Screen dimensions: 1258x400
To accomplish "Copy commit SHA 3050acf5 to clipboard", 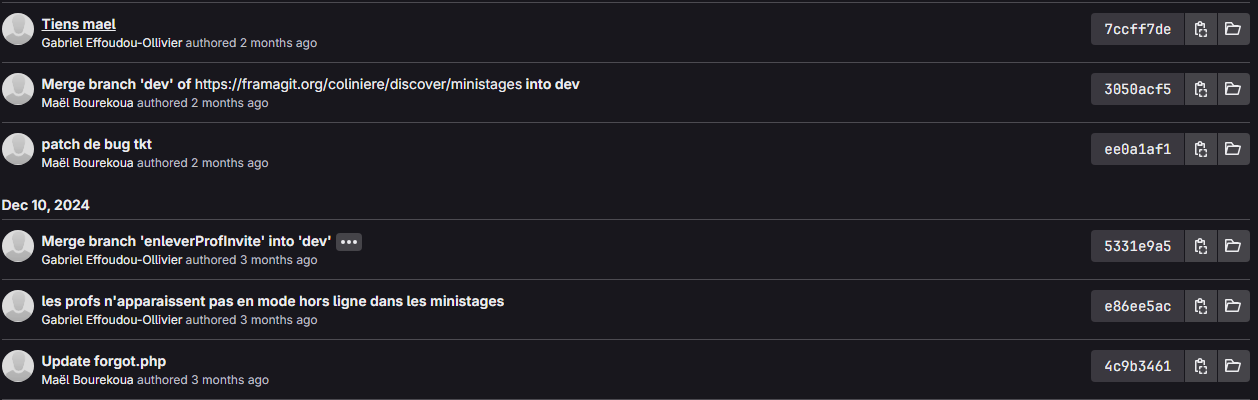I will point(1200,89).
